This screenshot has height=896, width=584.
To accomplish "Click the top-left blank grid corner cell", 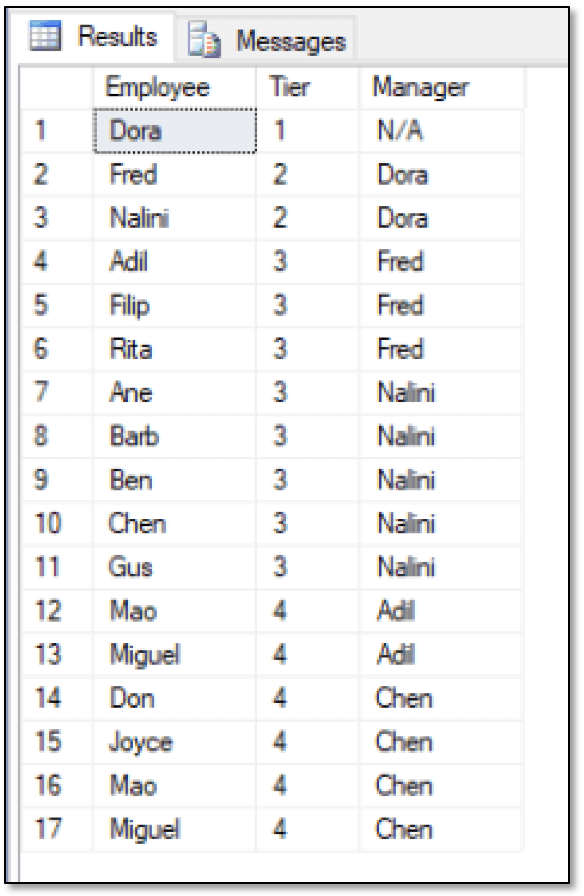I will 57,87.
